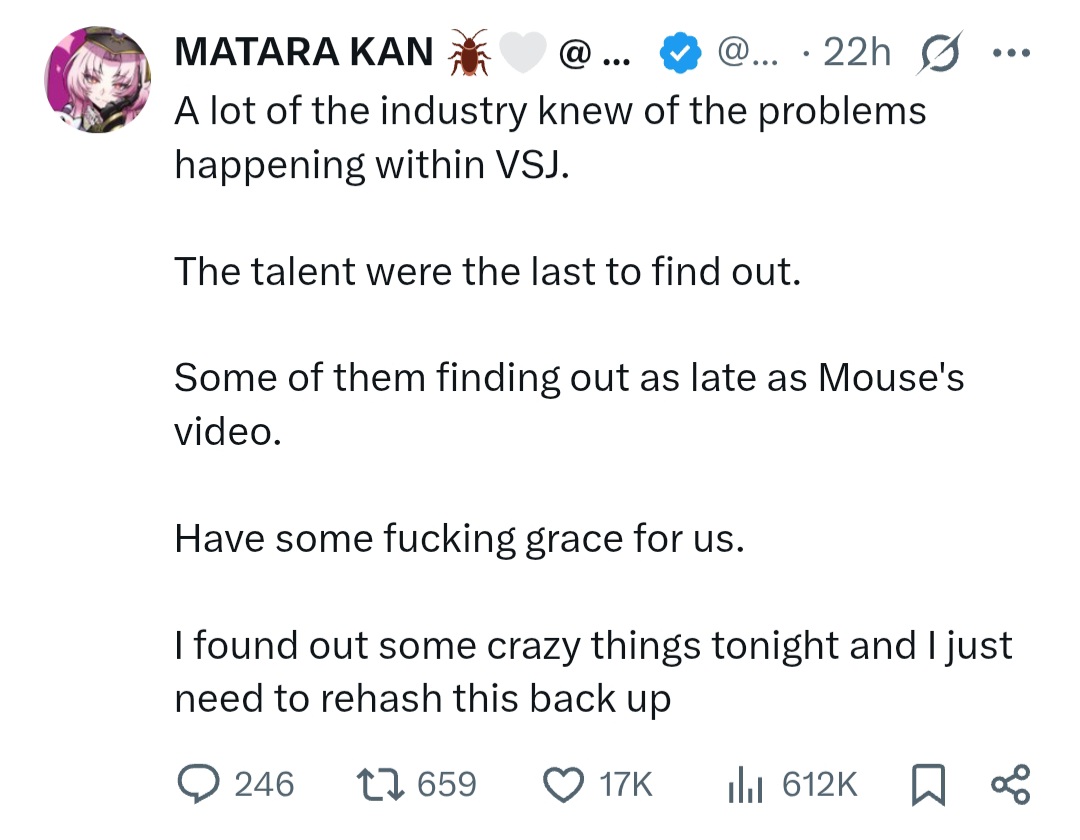Screen dimensions: 1080x840
Task: Click the 659 reposts count
Action: (446, 784)
